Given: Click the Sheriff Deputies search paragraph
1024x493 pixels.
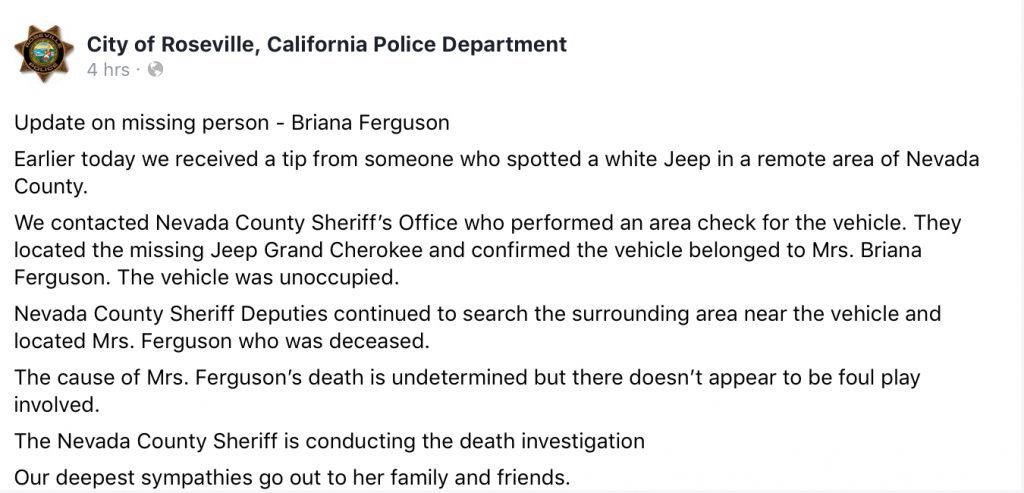Looking at the screenshot, I should (x=477, y=327).
